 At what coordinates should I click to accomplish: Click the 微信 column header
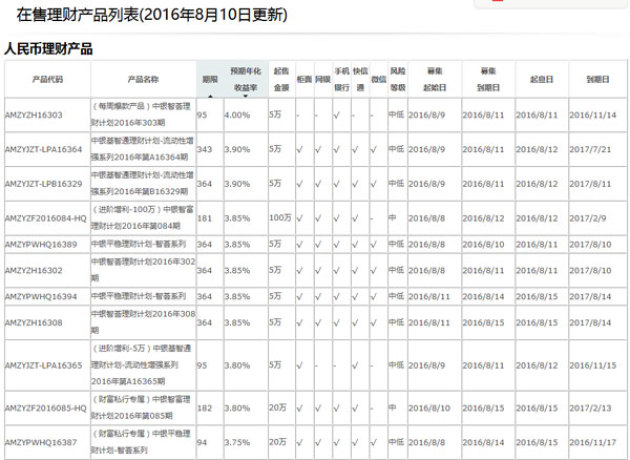(378, 79)
